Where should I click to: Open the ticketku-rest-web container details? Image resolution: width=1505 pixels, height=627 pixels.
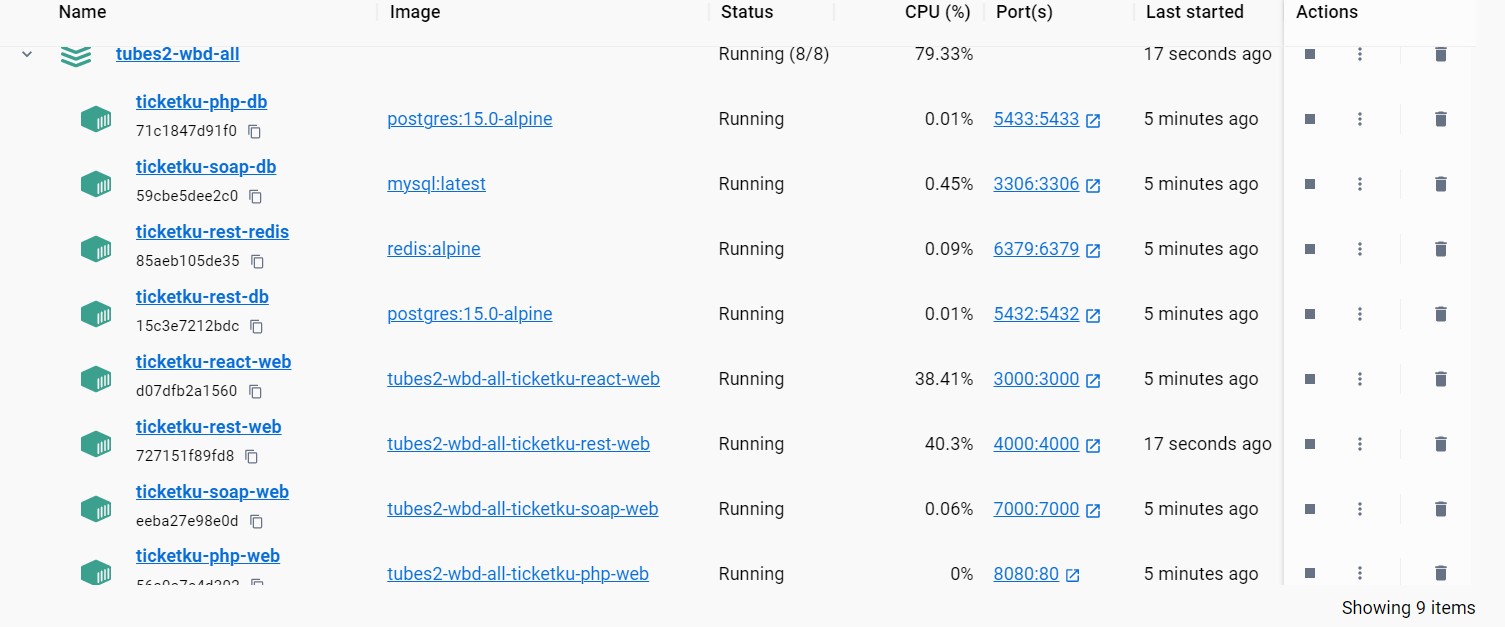point(208,427)
